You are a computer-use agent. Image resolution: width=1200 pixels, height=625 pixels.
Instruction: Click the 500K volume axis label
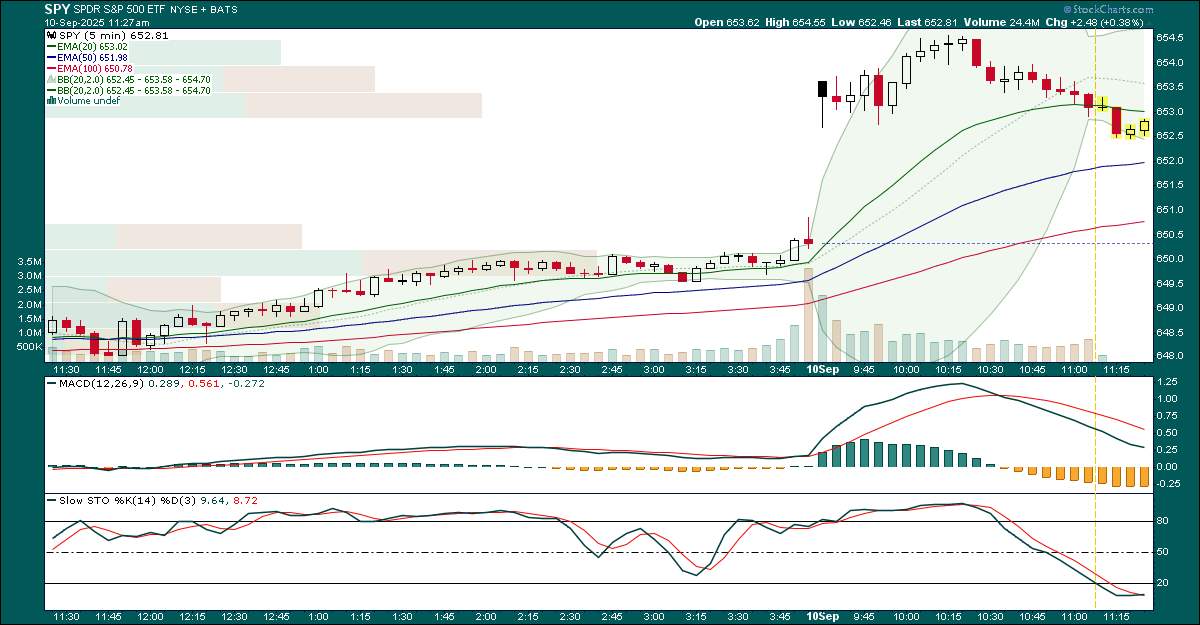tap(27, 347)
